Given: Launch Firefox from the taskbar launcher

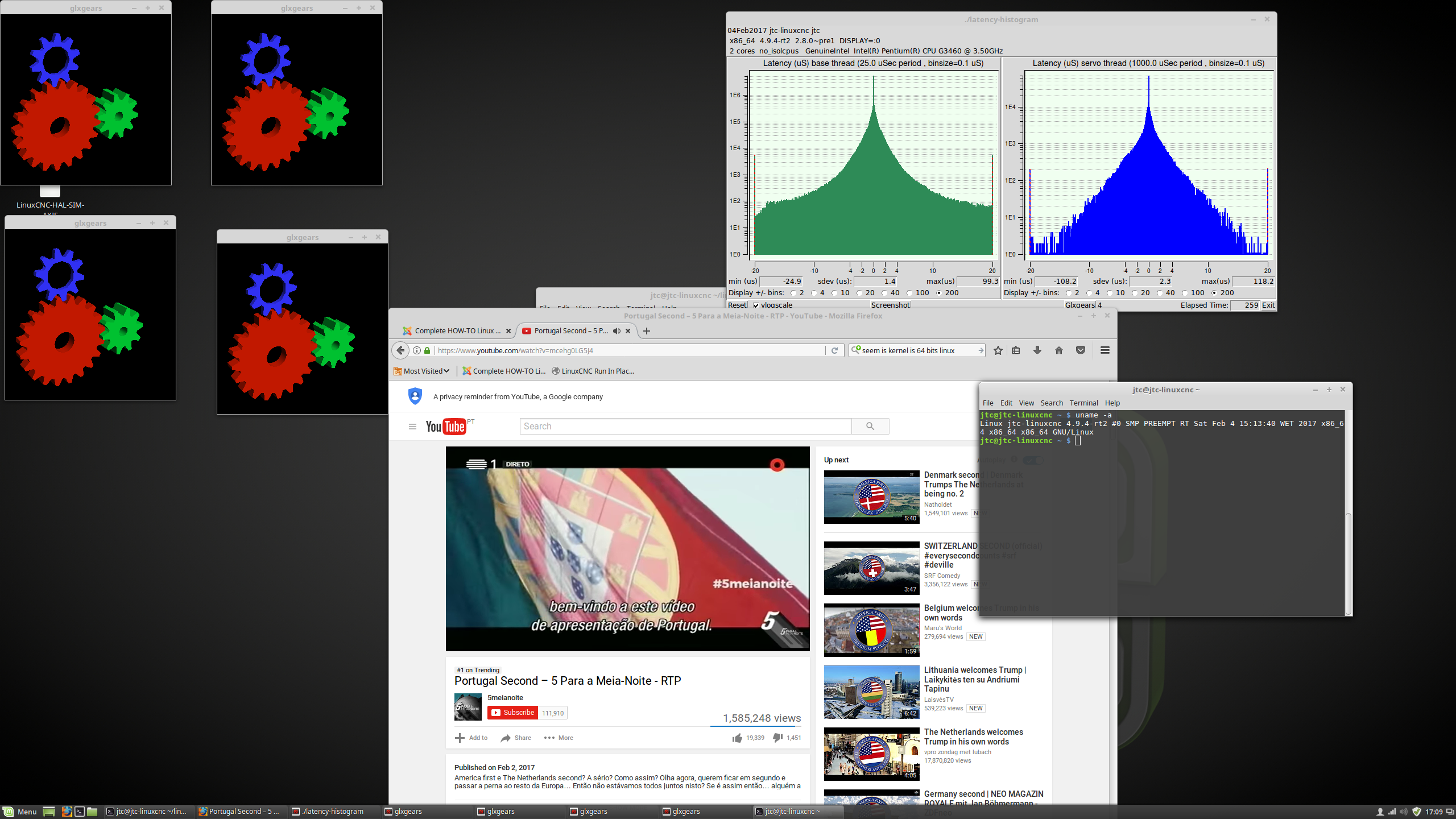Looking at the screenshot, I should [67, 812].
